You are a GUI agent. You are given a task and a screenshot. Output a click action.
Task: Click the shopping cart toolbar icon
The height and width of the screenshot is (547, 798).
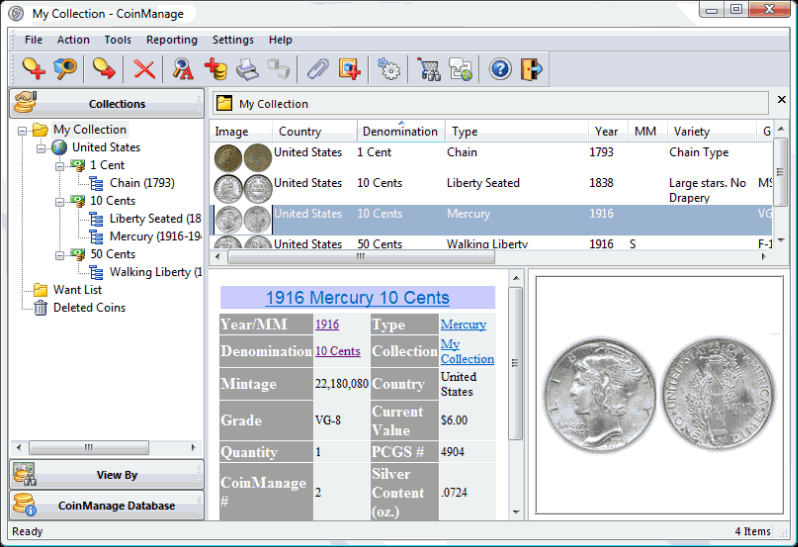coord(429,69)
